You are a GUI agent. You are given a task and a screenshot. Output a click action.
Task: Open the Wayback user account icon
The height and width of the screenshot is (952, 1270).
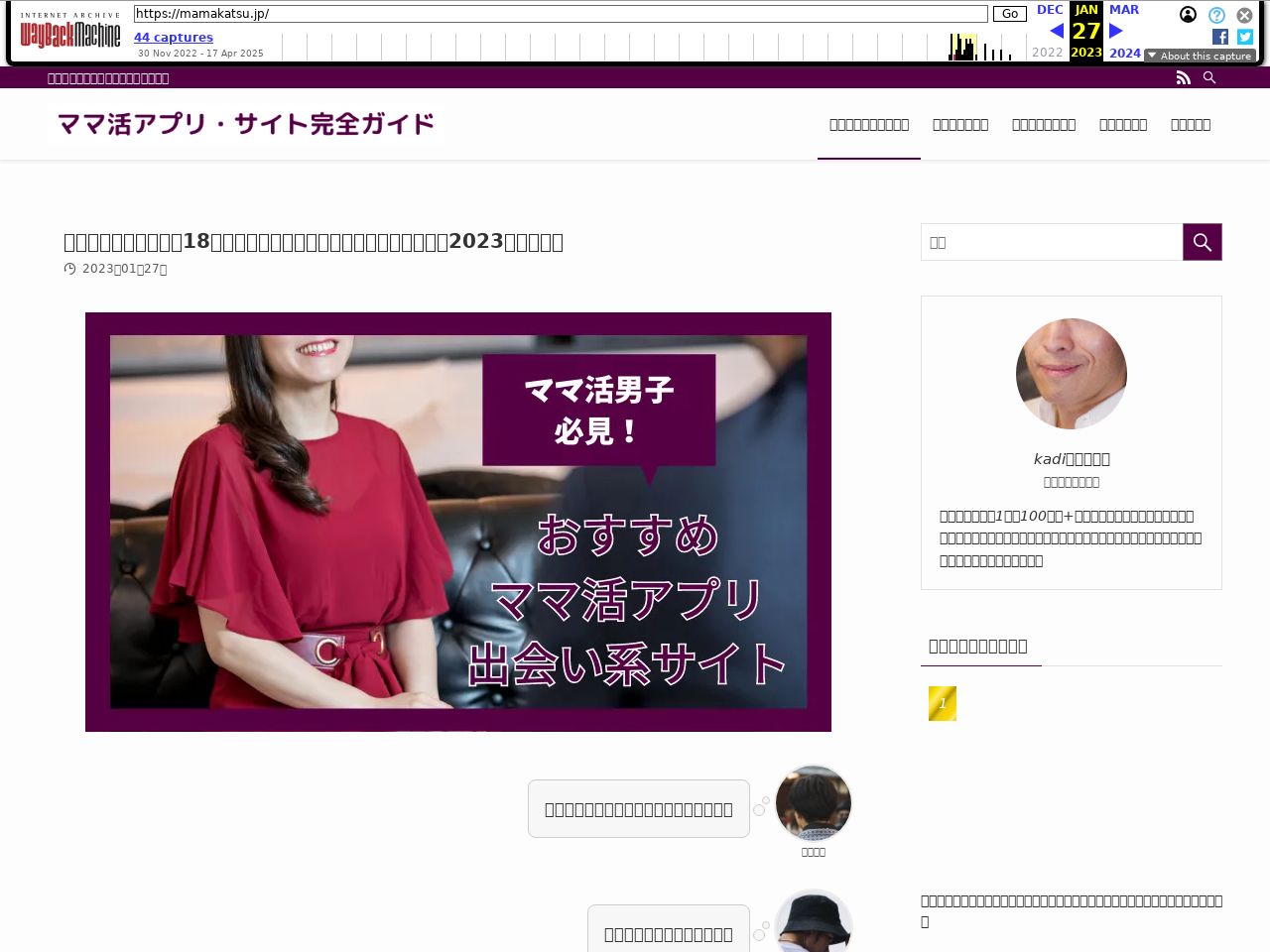[x=1188, y=15]
